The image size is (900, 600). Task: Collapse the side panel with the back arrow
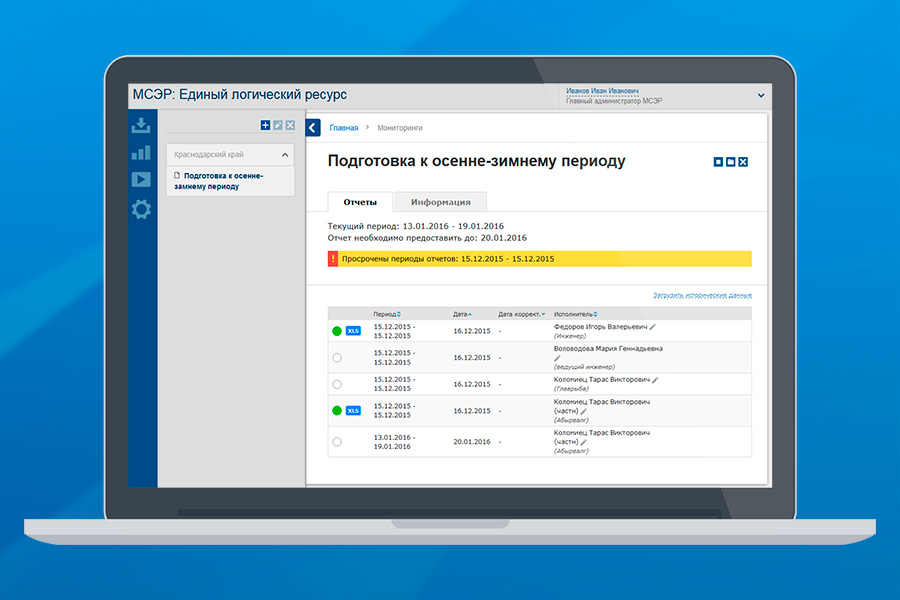313,127
